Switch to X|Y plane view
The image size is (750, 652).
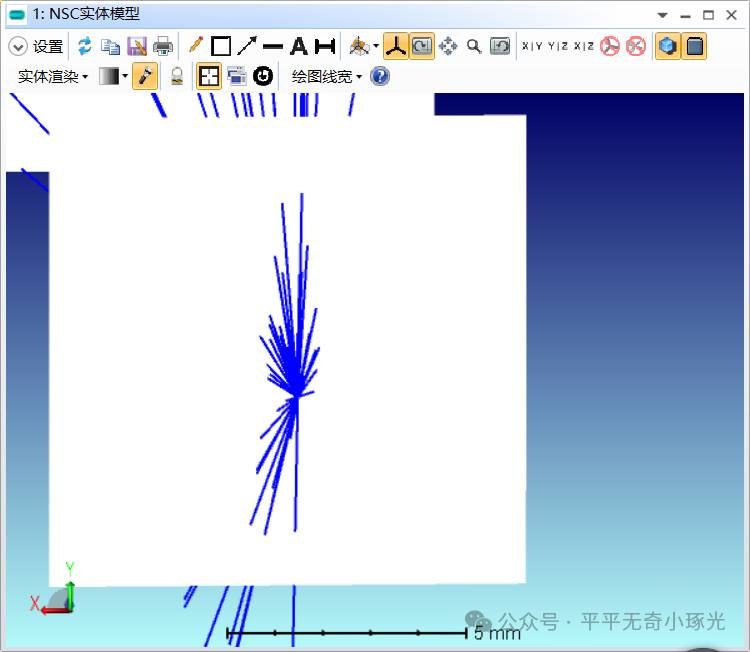tap(532, 46)
